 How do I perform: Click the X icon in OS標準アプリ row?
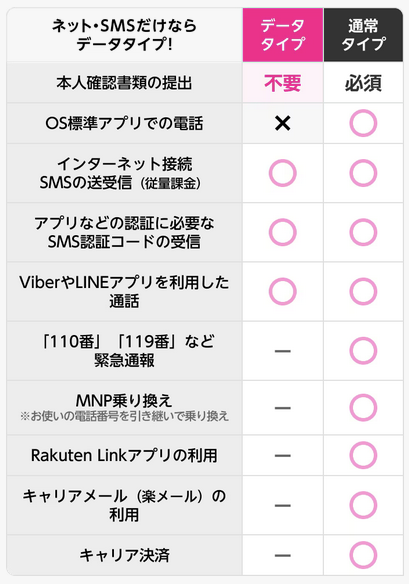[283, 123]
